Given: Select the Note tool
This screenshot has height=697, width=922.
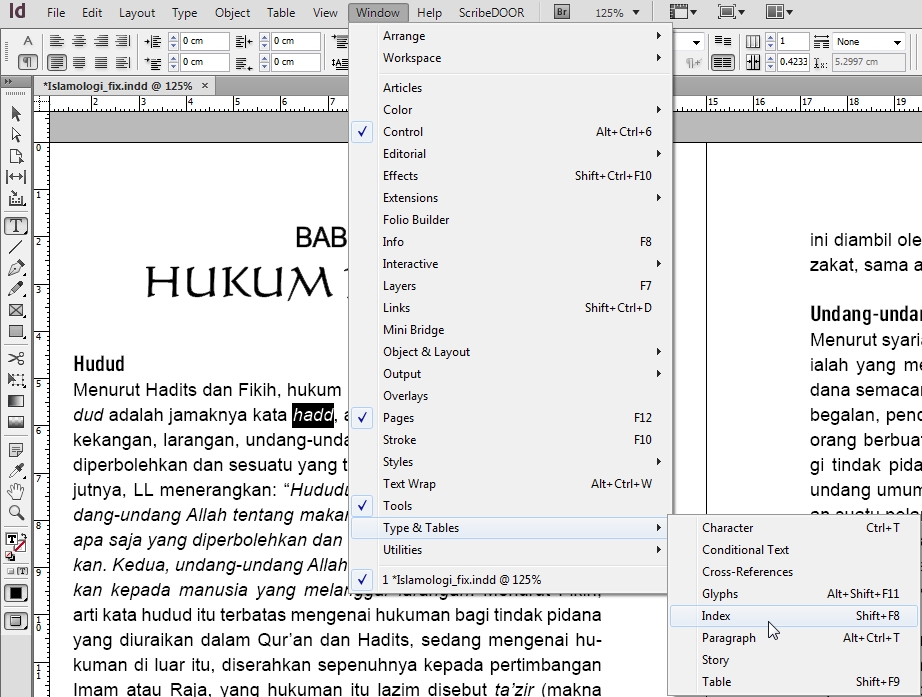Looking at the screenshot, I should (x=16, y=450).
